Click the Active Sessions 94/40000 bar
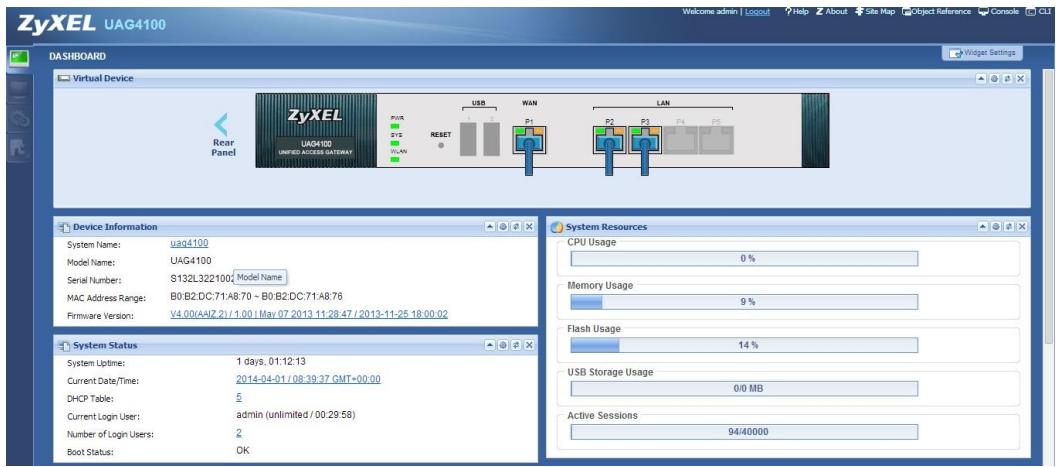The width and height of the screenshot is (1056, 467). [744, 432]
